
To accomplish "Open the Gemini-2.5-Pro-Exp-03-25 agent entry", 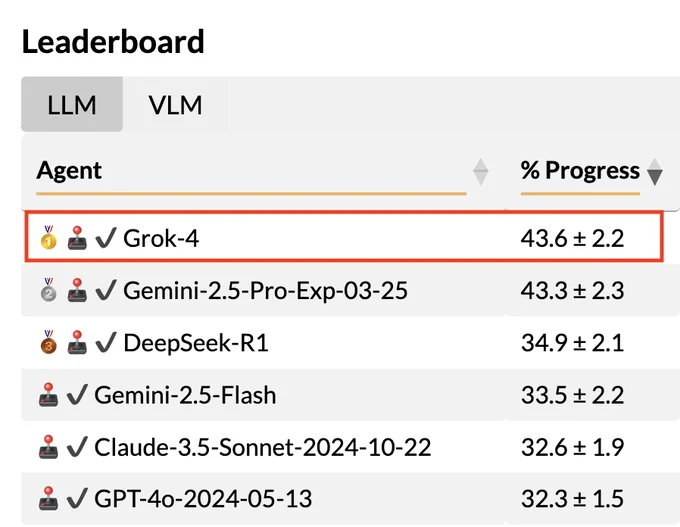I will 265,290.
